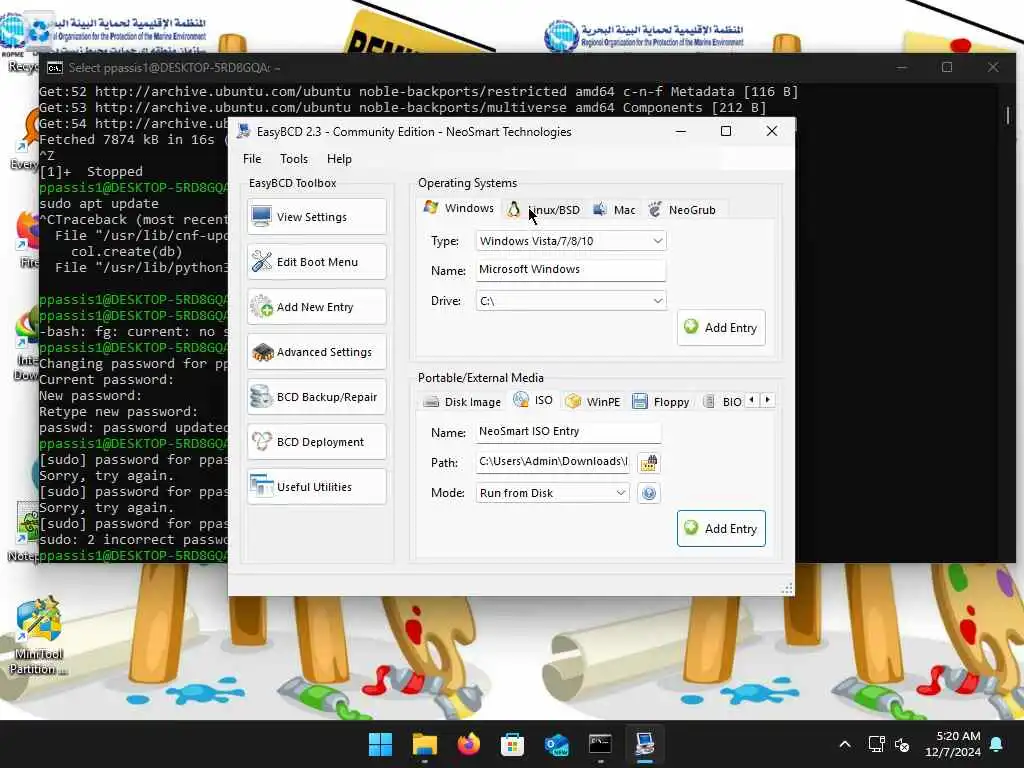Click the penguin icon on the Linux/BSD tab
The height and width of the screenshot is (768, 1024).
point(514,209)
